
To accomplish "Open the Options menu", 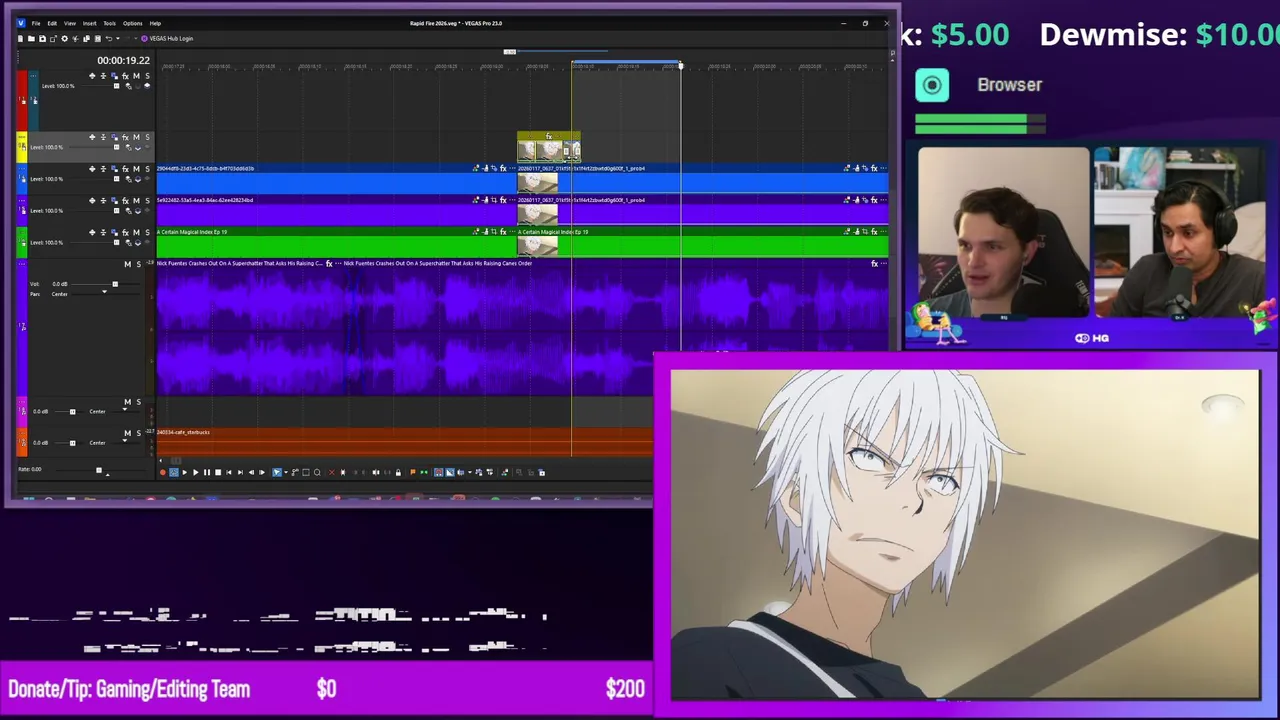I will [x=132, y=23].
